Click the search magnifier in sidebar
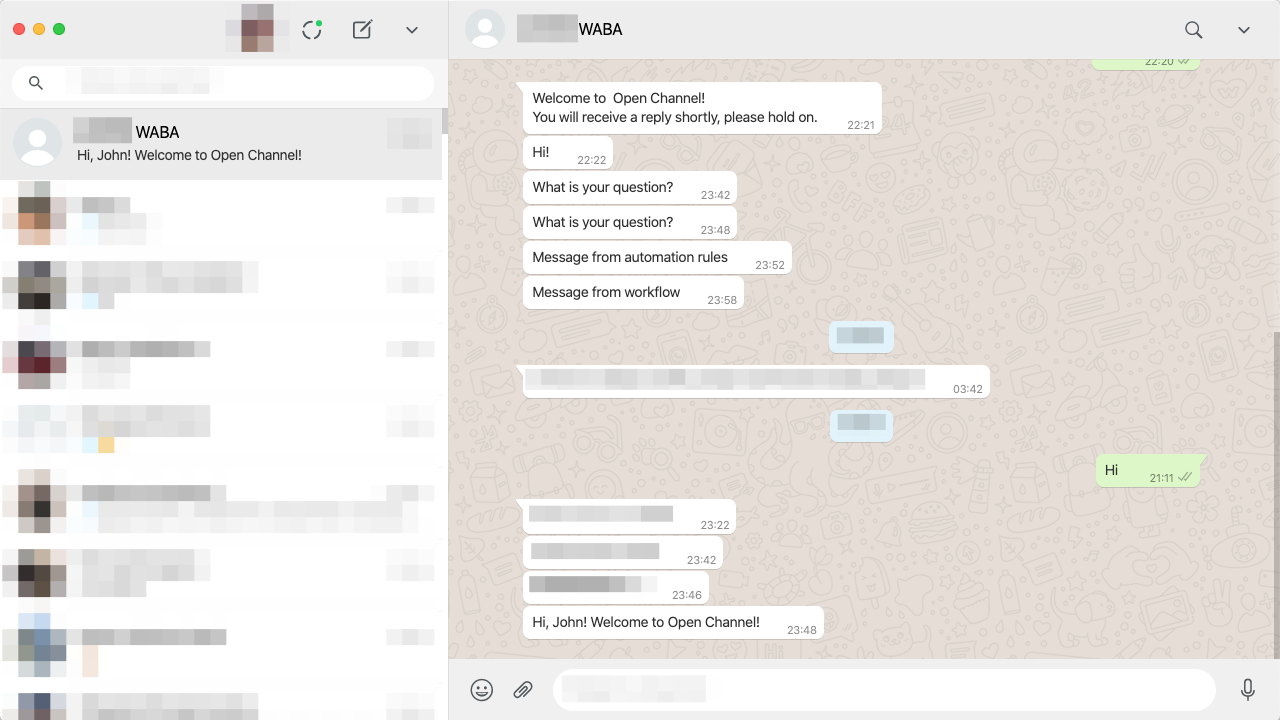This screenshot has width=1280, height=720. [36, 83]
